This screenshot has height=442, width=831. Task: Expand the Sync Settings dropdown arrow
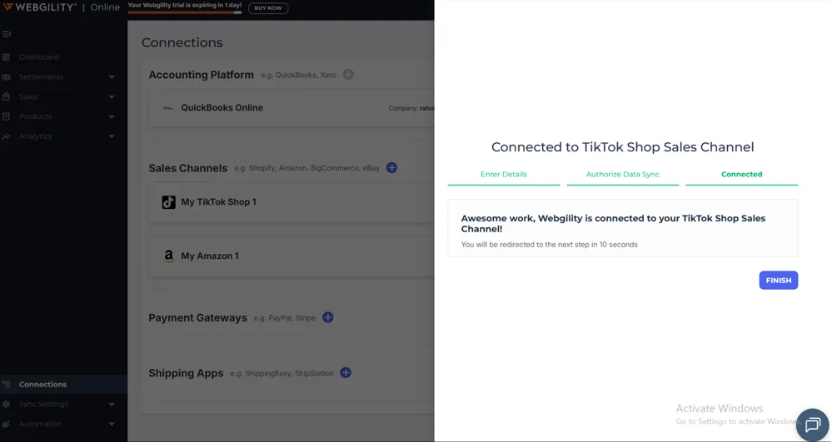point(111,404)
